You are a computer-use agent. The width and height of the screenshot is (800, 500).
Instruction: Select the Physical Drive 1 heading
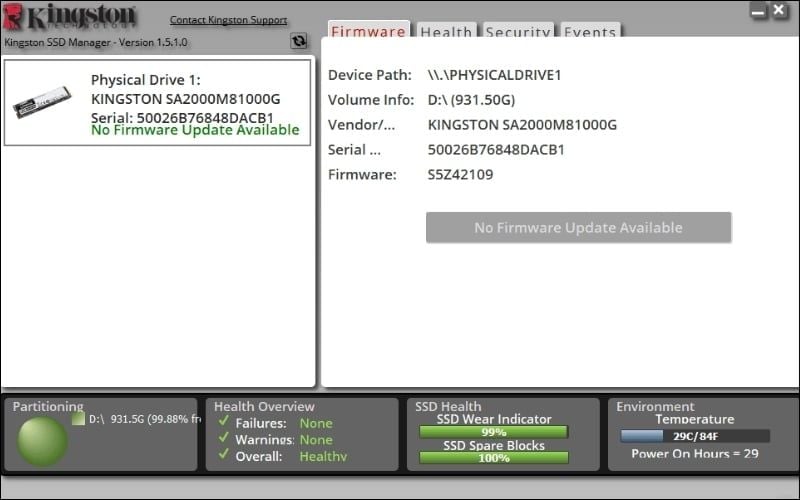coord(146,80)
